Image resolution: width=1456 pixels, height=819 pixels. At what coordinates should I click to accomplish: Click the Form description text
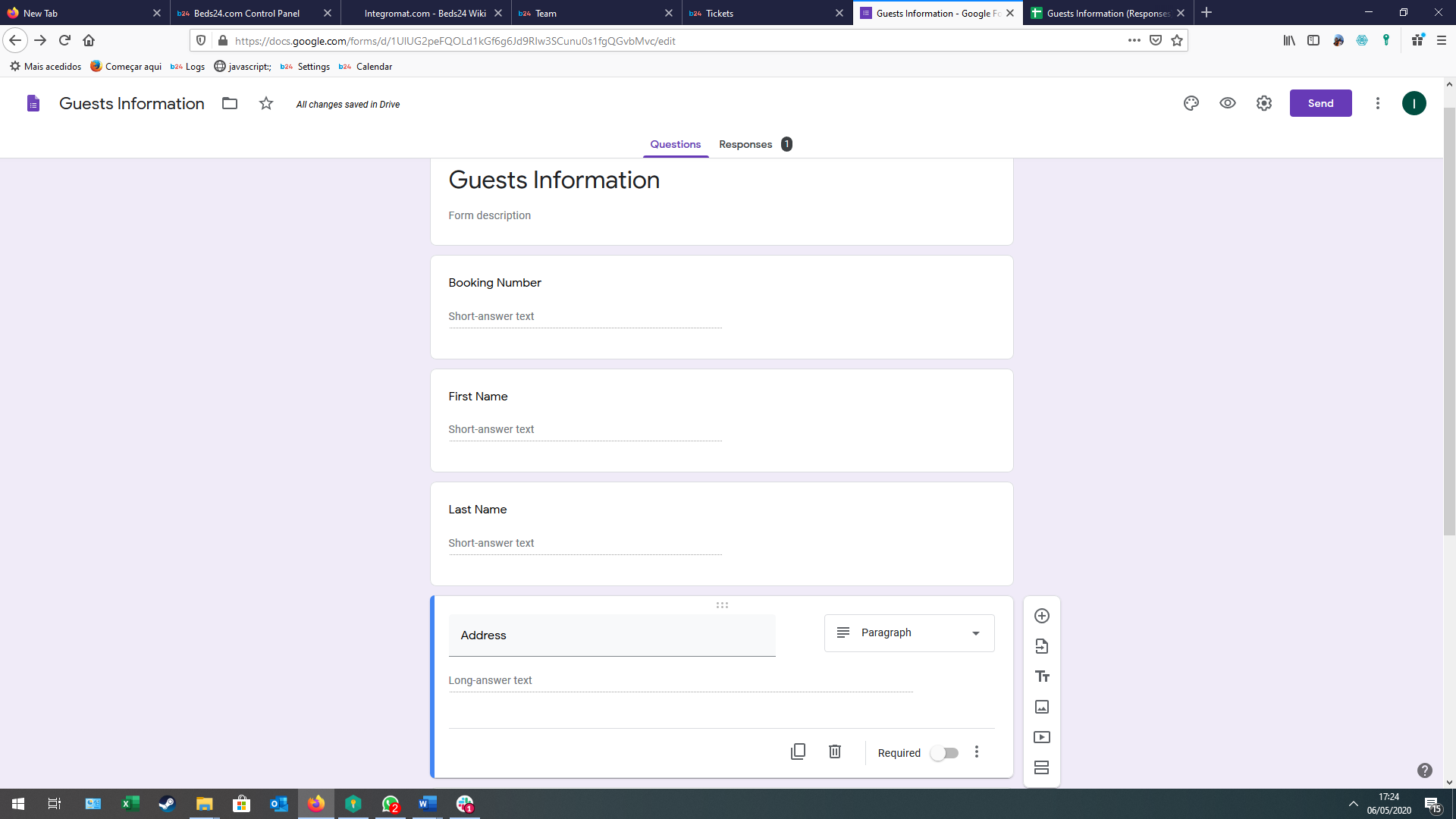point(489,215)
